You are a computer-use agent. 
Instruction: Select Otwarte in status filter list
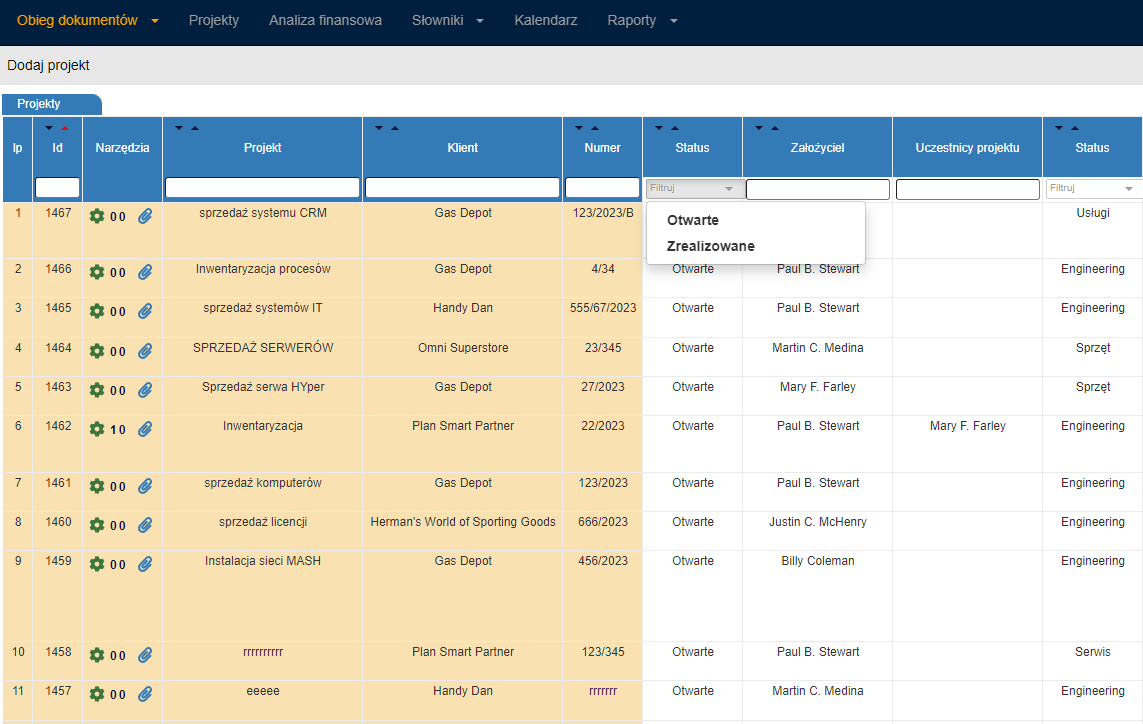coord(693,220)
